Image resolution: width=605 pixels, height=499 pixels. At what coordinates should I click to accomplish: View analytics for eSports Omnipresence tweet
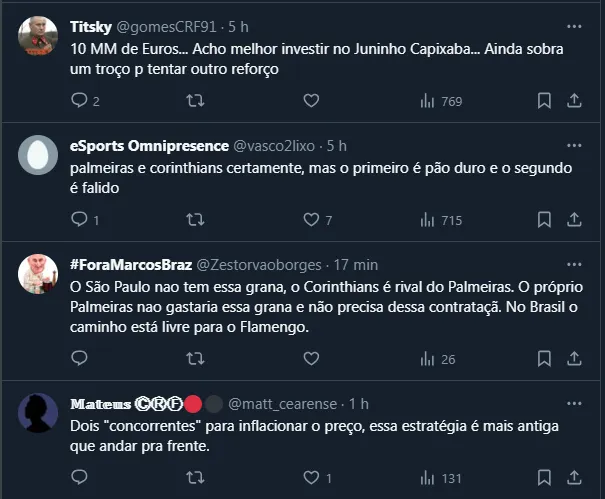(439, 219)
